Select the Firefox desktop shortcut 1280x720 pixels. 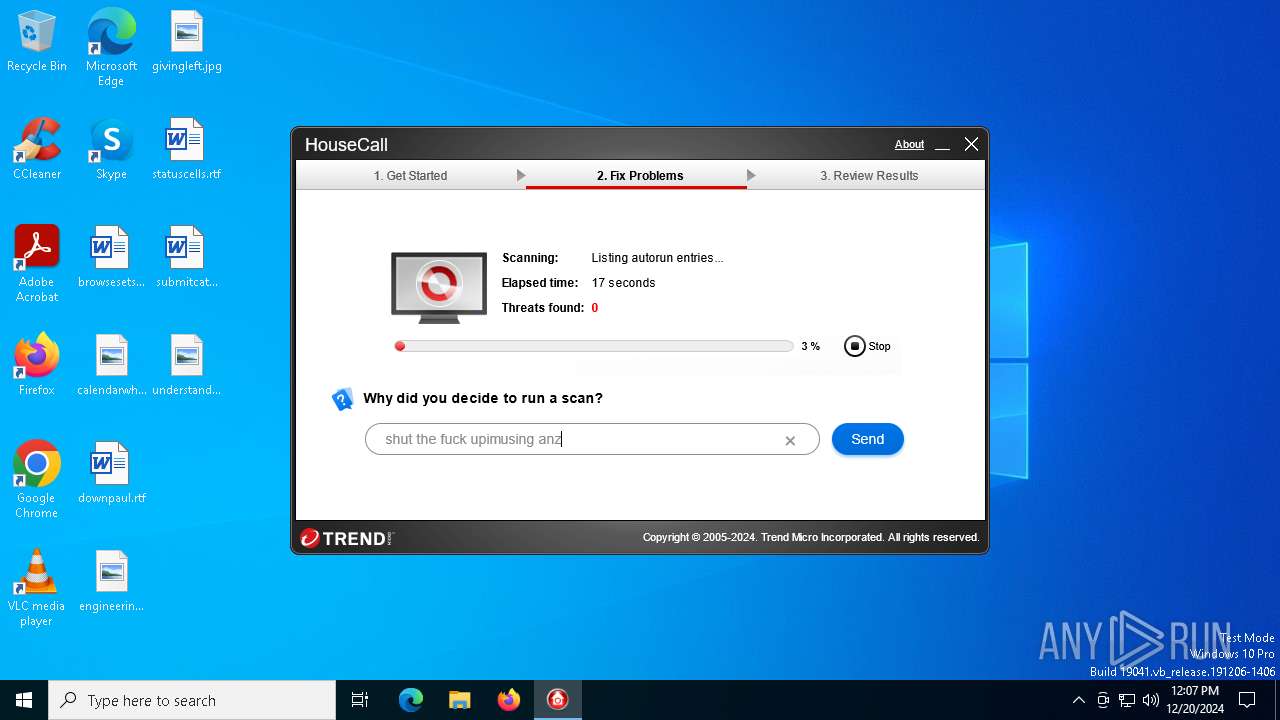(x=37, y=366)
